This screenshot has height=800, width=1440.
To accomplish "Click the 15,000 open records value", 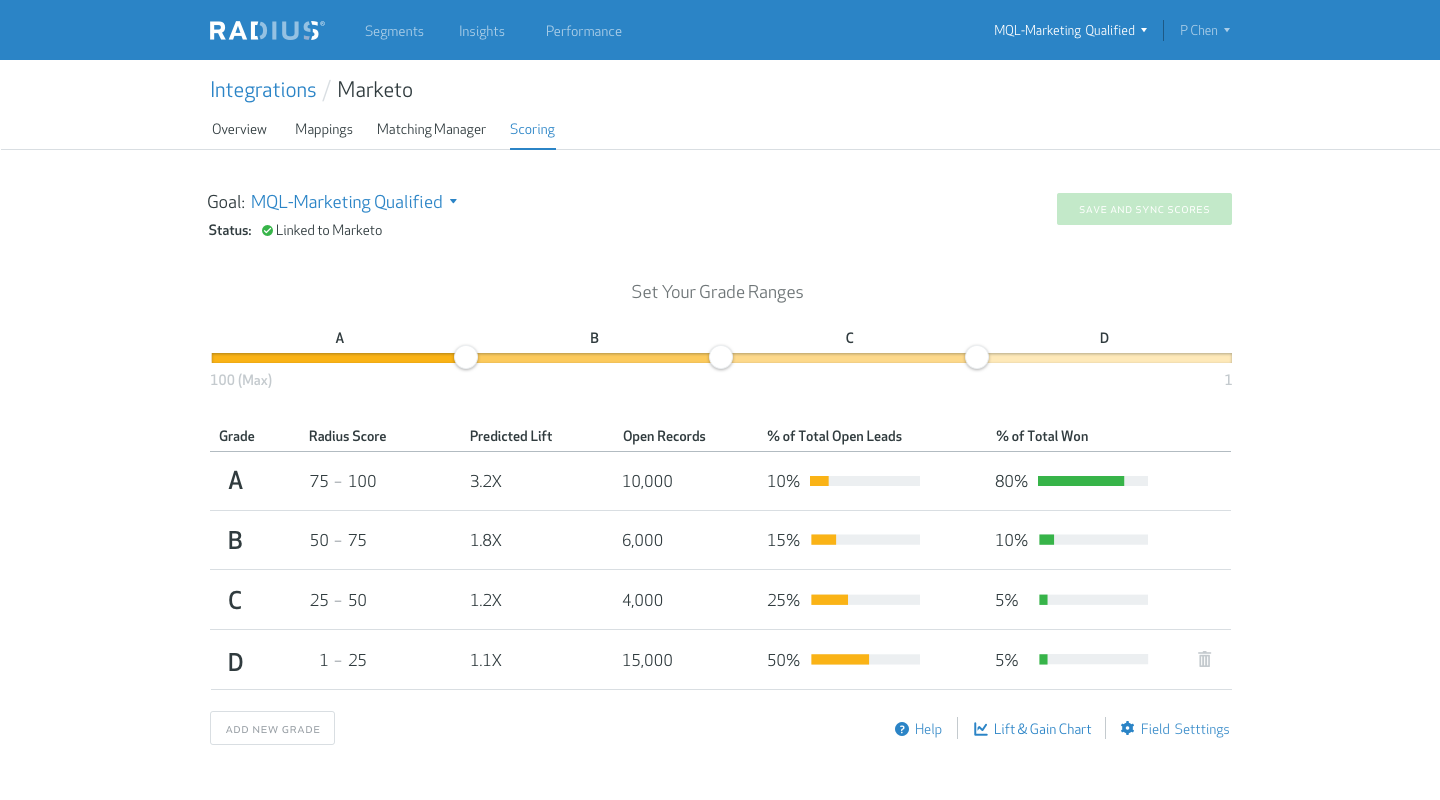I will [647, 660].
